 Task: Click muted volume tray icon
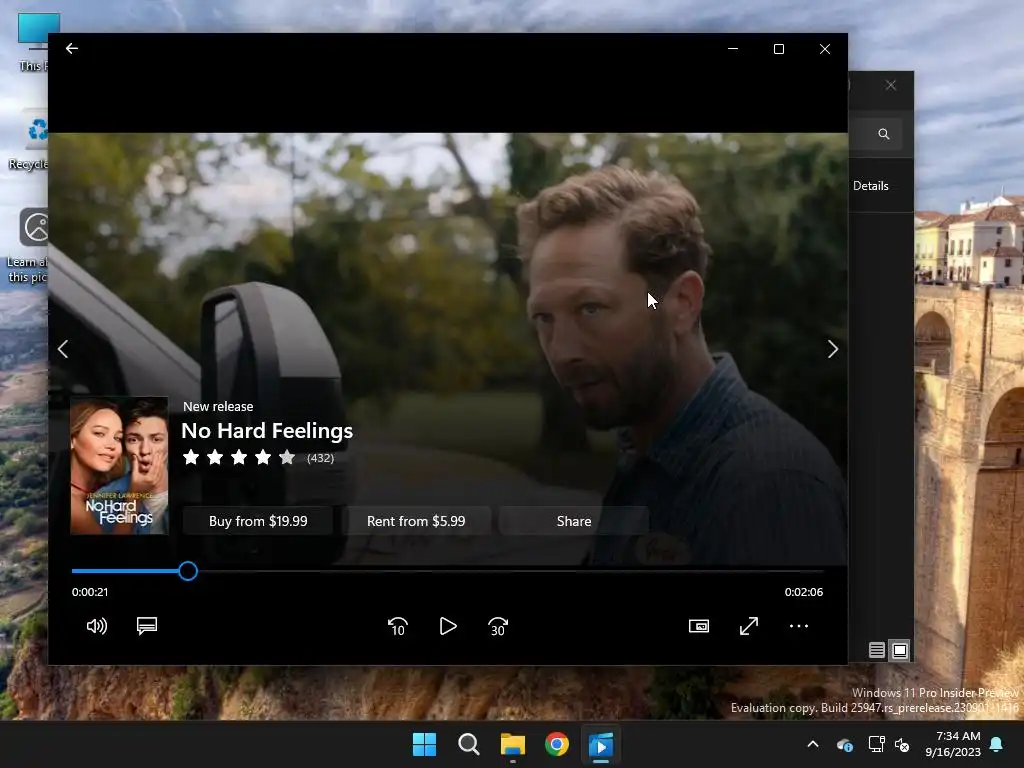pos(902,744)
